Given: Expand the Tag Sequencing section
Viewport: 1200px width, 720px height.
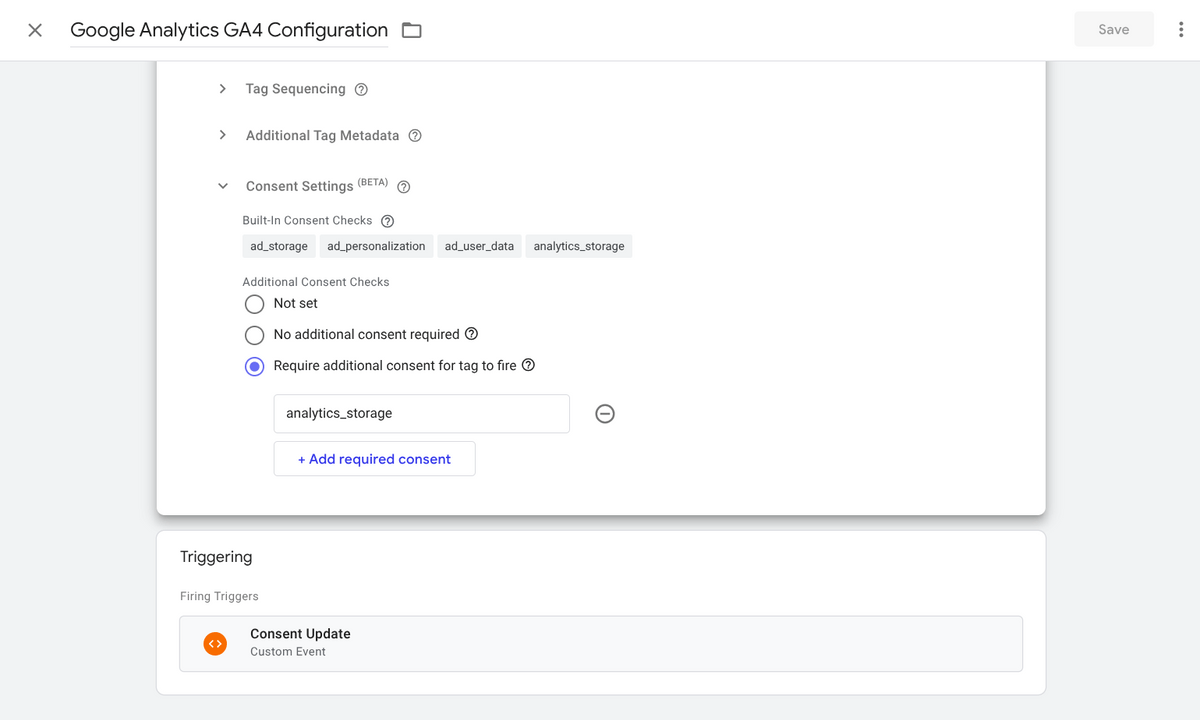Looking at the screenshot, I should [222, 89].
